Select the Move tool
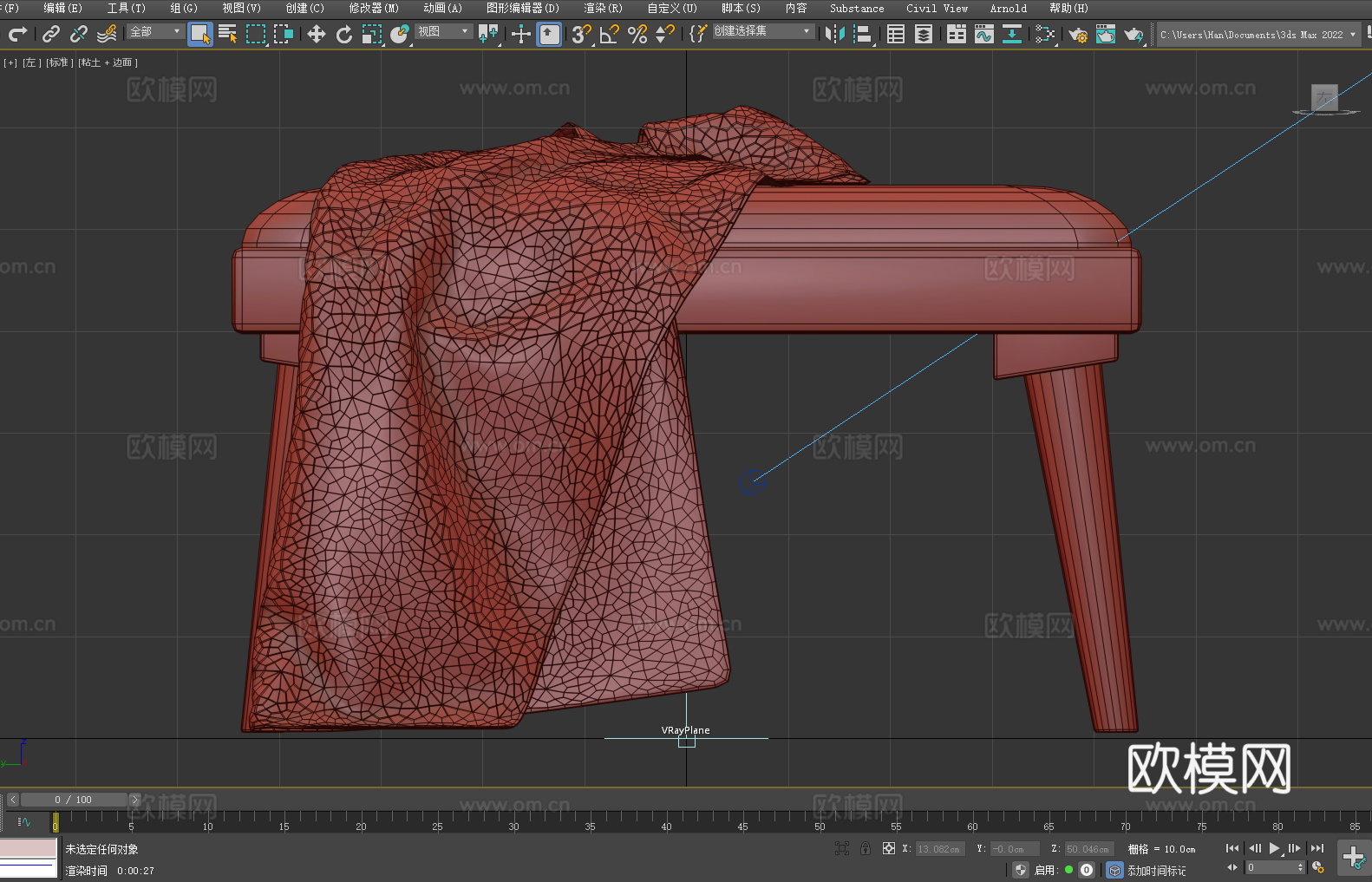 tap(317, 34)
